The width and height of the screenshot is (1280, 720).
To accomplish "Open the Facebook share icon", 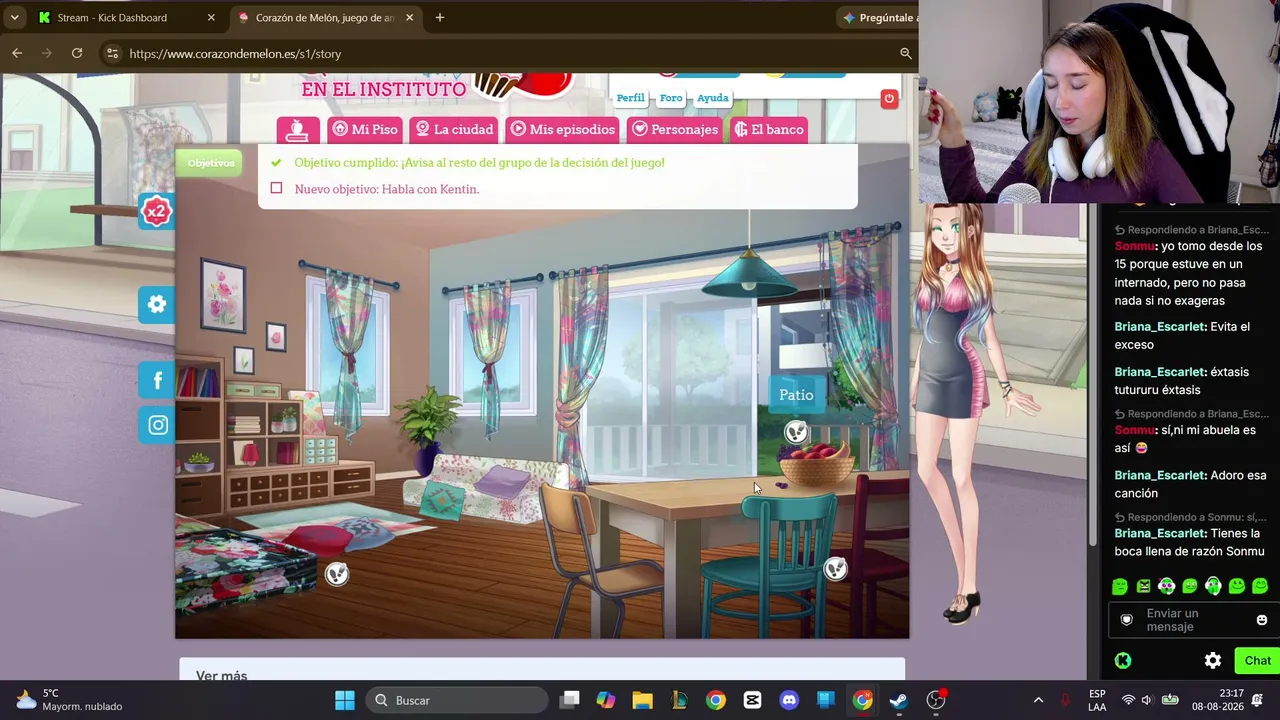I will 157,380.
